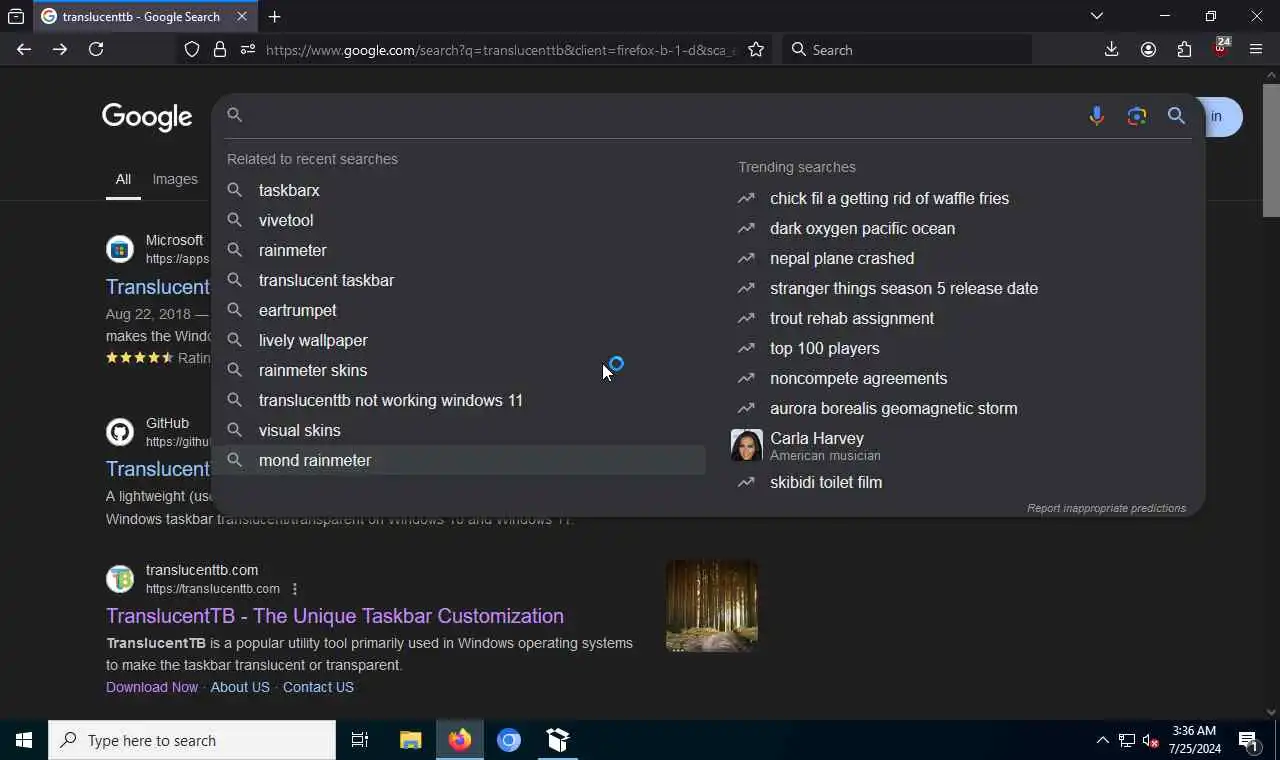Choose the eartrumpet suggestion
This screenshot has width=1280, height=760.
[459, 310]
